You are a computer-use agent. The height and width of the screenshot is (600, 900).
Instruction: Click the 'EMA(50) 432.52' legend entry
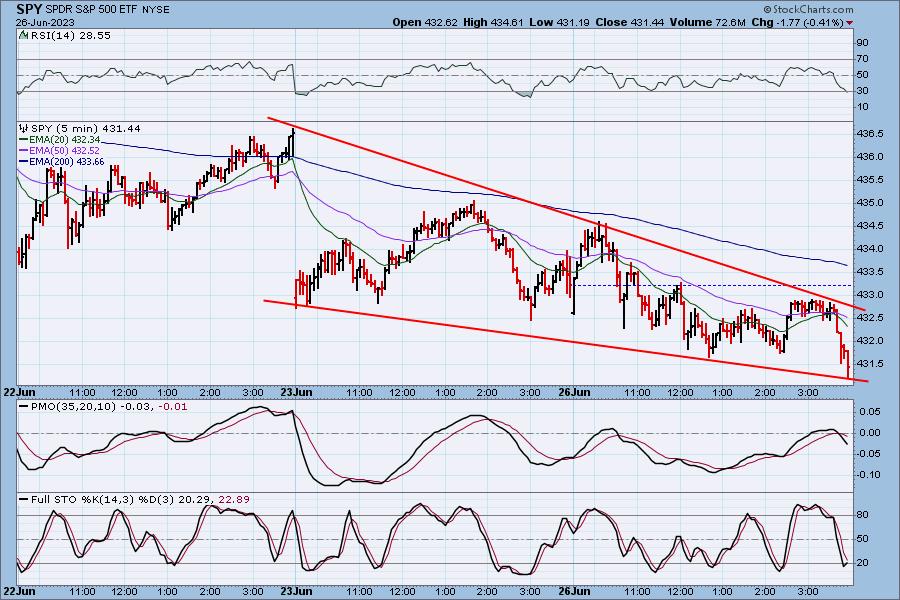tap(60, 150)
